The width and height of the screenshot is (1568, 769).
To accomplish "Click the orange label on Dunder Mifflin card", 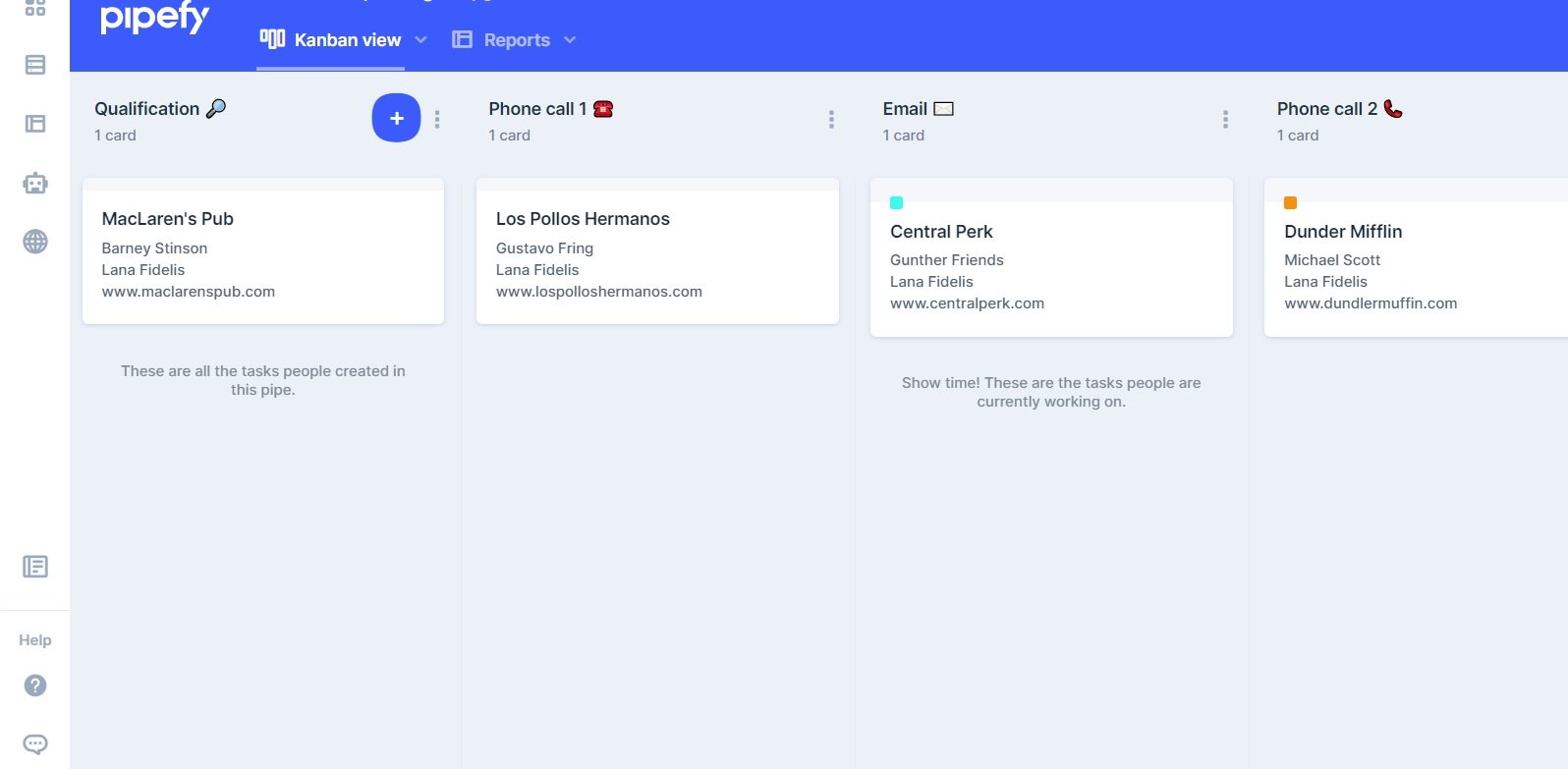I will [x=1290, y=202].
